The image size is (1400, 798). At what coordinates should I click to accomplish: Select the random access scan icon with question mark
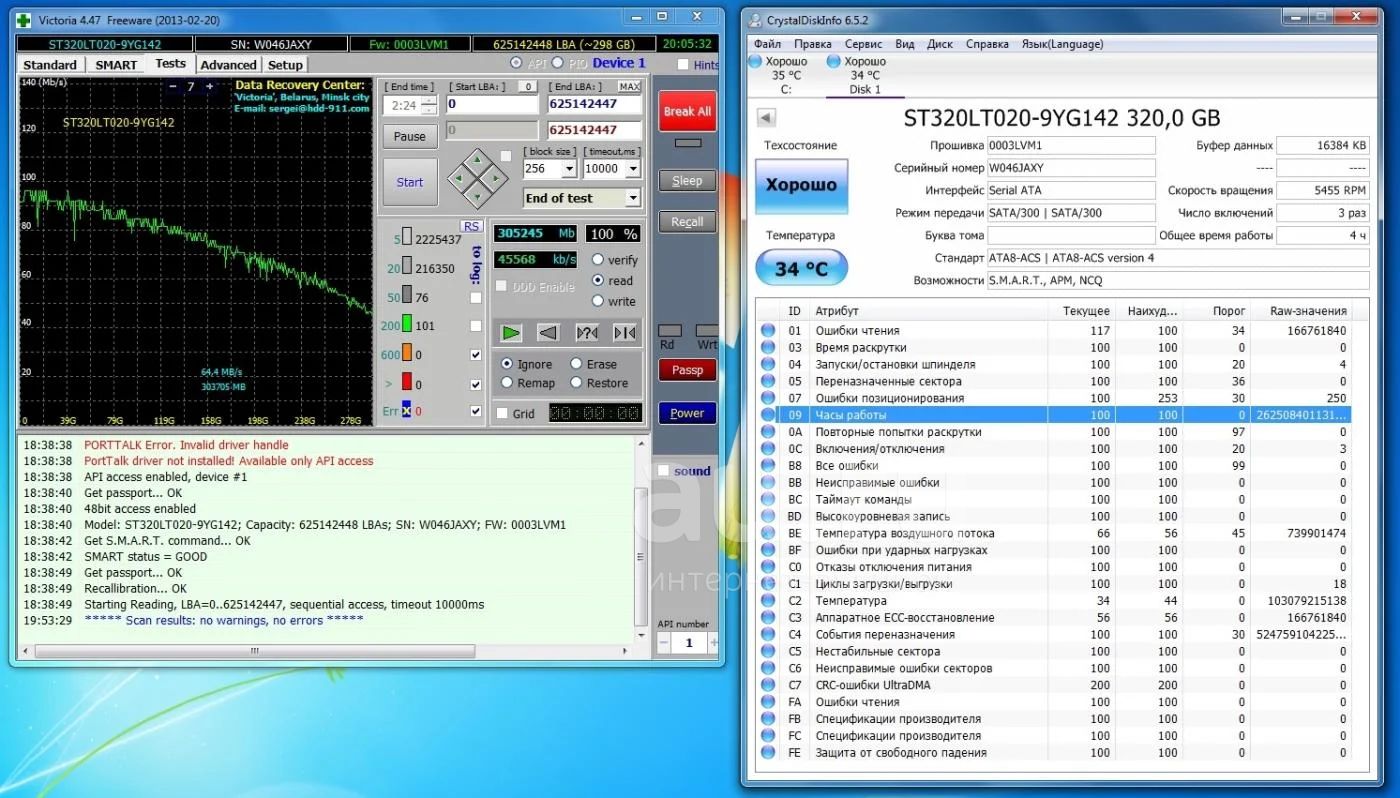click(x=587, y=332)
